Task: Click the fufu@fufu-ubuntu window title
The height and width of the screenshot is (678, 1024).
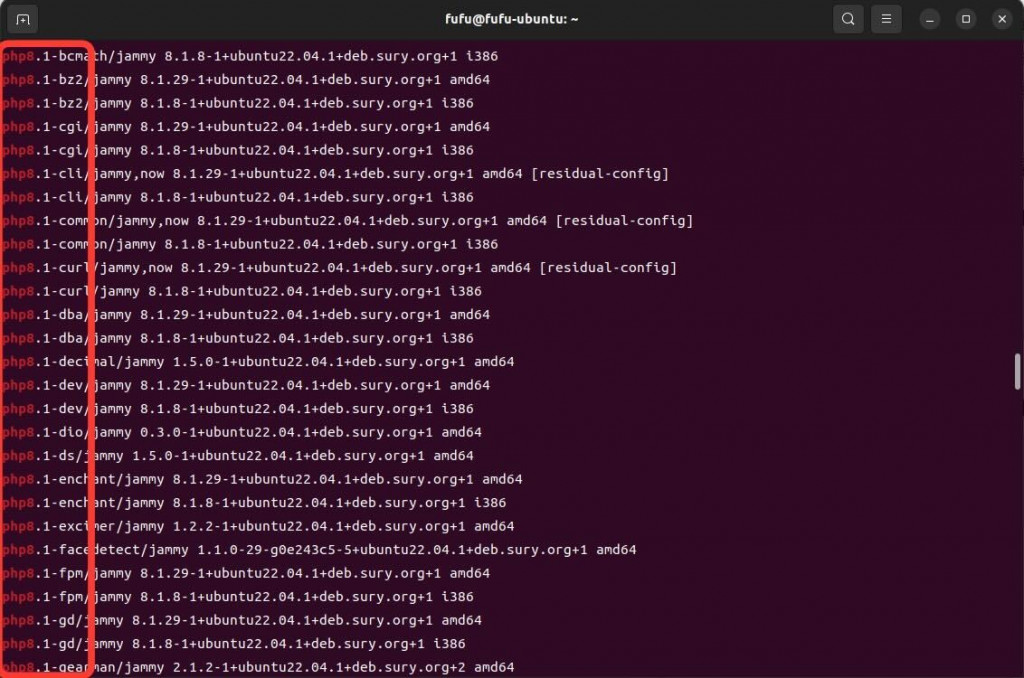Action: (511, 19)
